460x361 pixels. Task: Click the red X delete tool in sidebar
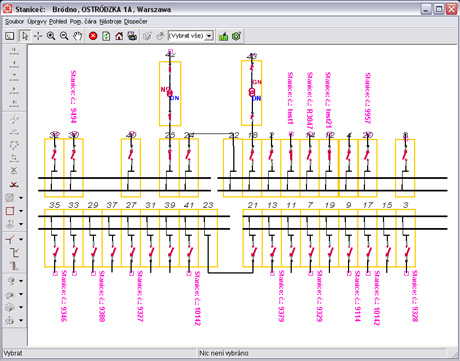14,184
